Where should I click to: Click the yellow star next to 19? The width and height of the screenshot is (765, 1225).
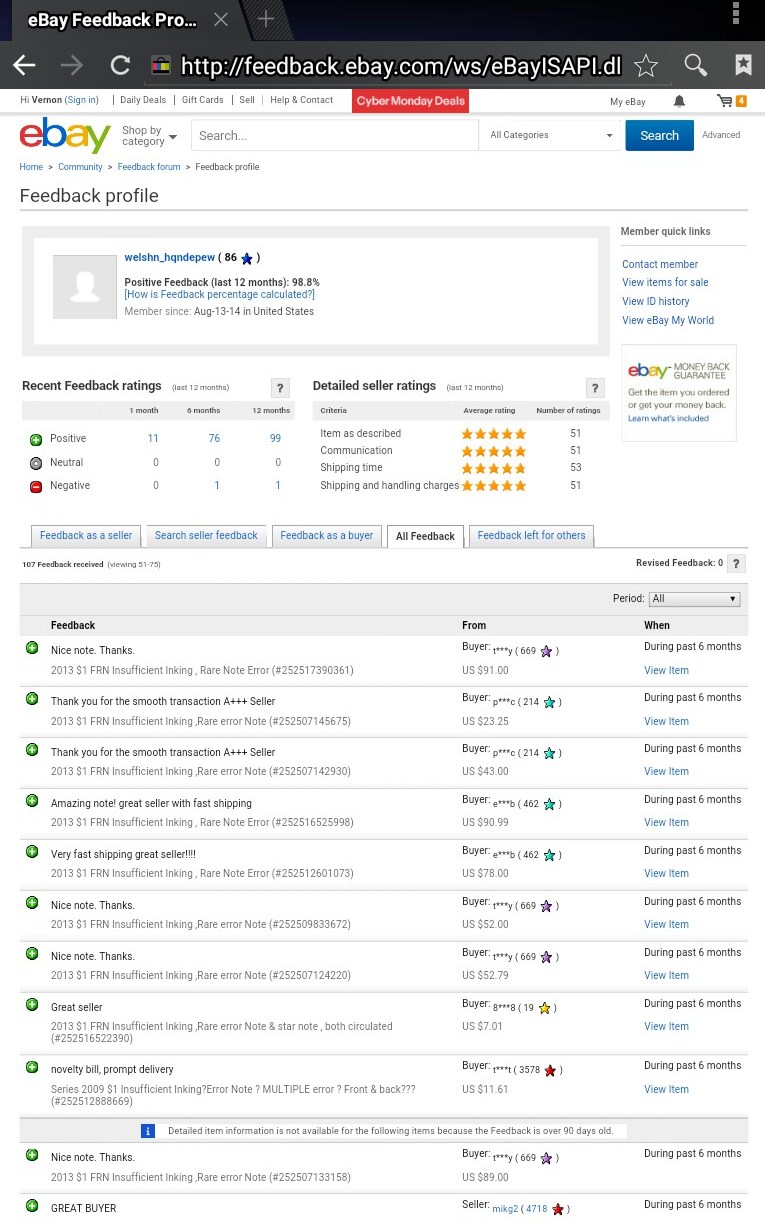[x=544, y=1008]
